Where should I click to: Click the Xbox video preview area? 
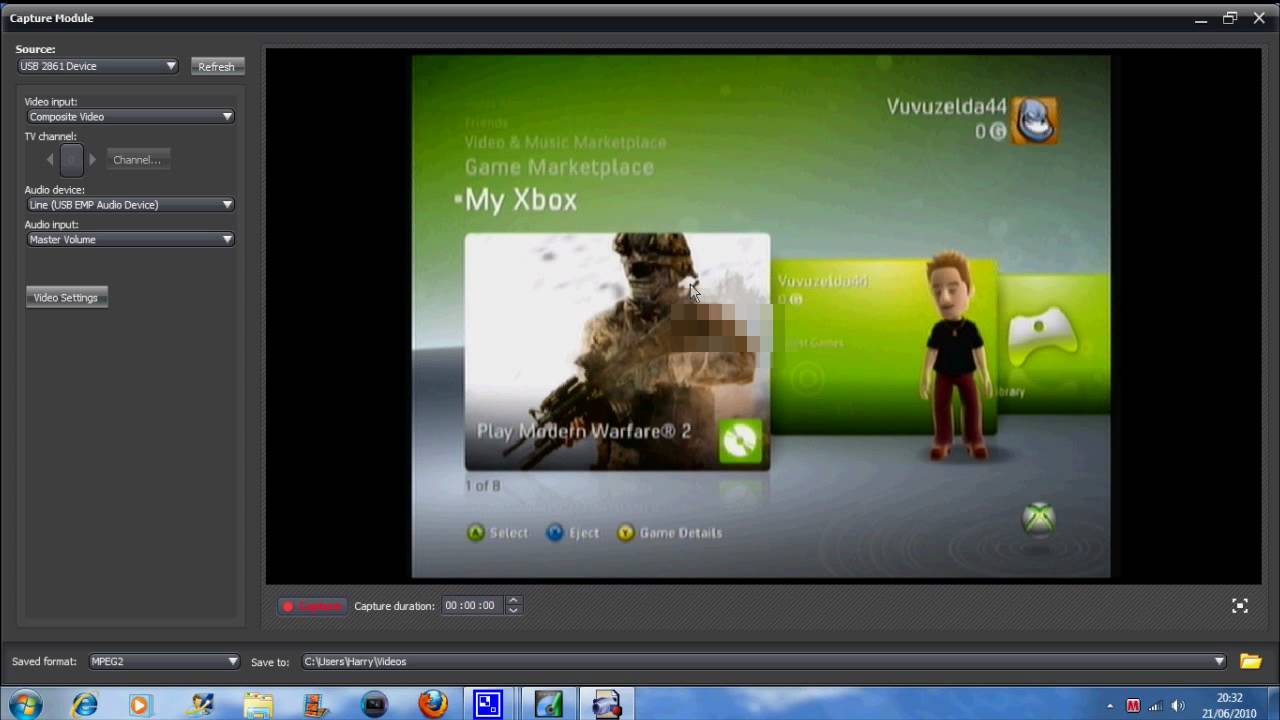point(761,316)
